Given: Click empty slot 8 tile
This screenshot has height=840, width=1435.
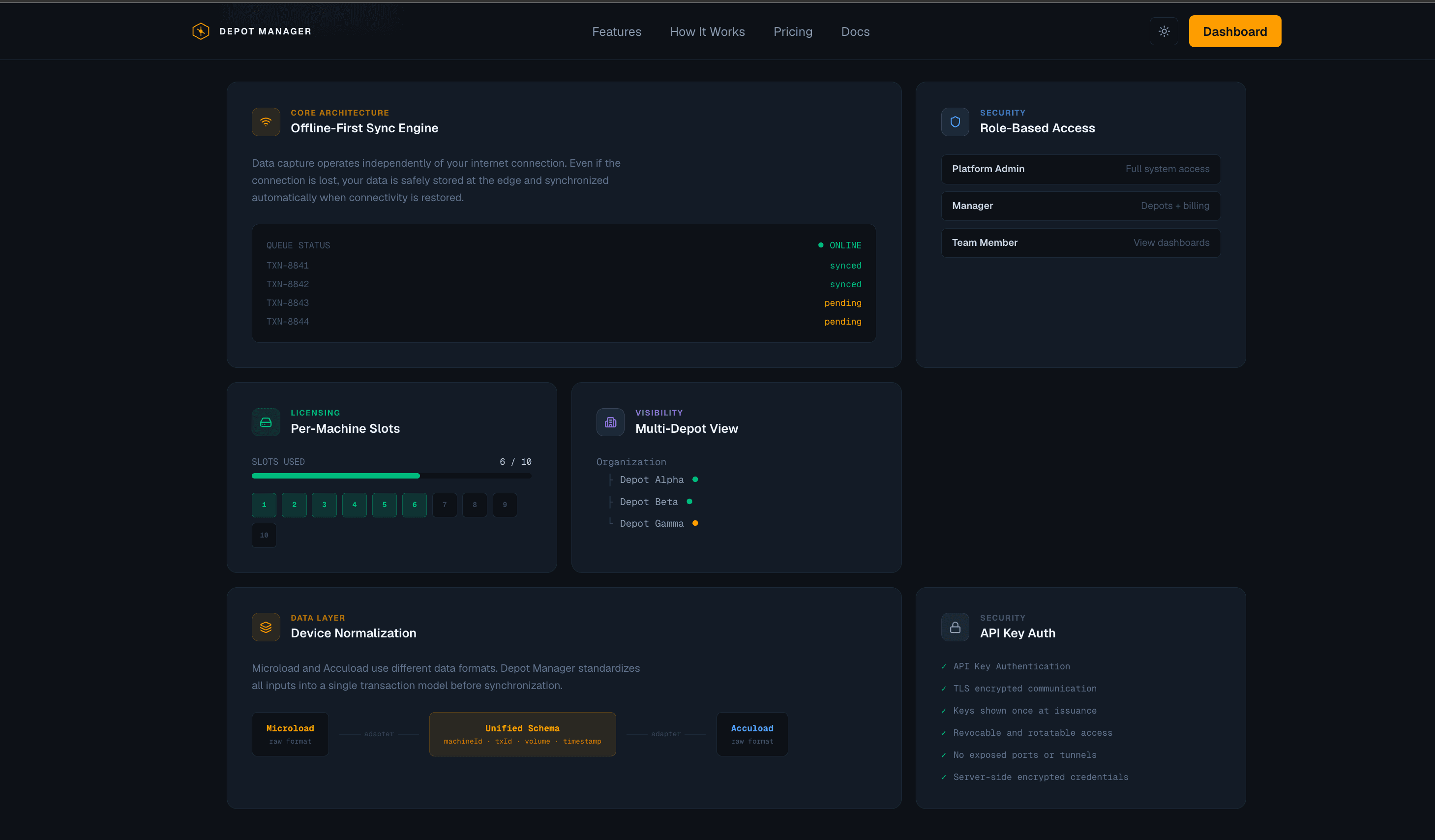Looking at the screenshot, I should tap(475, 505).
